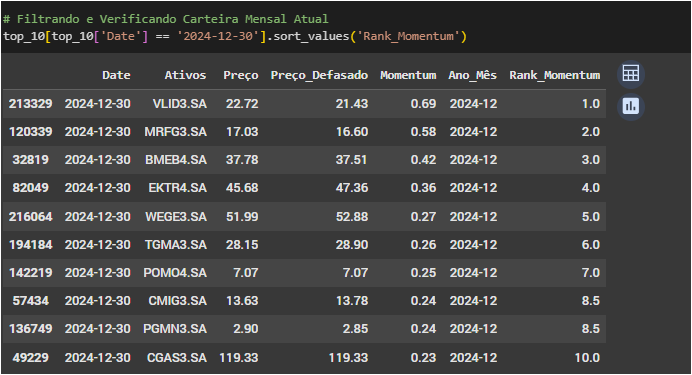The image size is (692, 375).
Task: Select the Preço_Defasado column header
Action: coord(319,75)
